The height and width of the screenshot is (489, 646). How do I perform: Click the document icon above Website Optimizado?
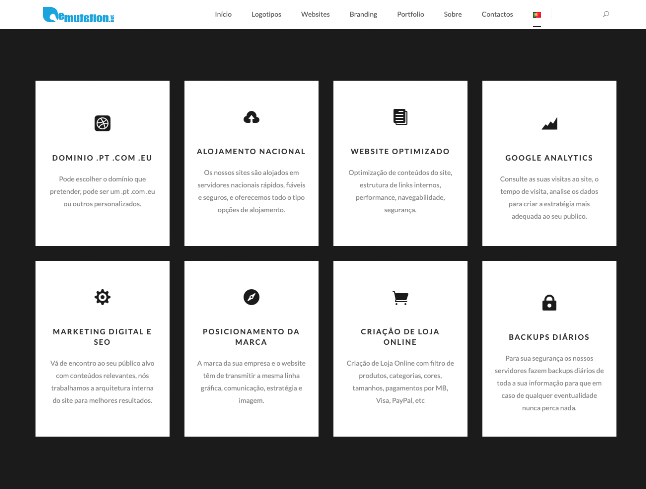[400, 117]
